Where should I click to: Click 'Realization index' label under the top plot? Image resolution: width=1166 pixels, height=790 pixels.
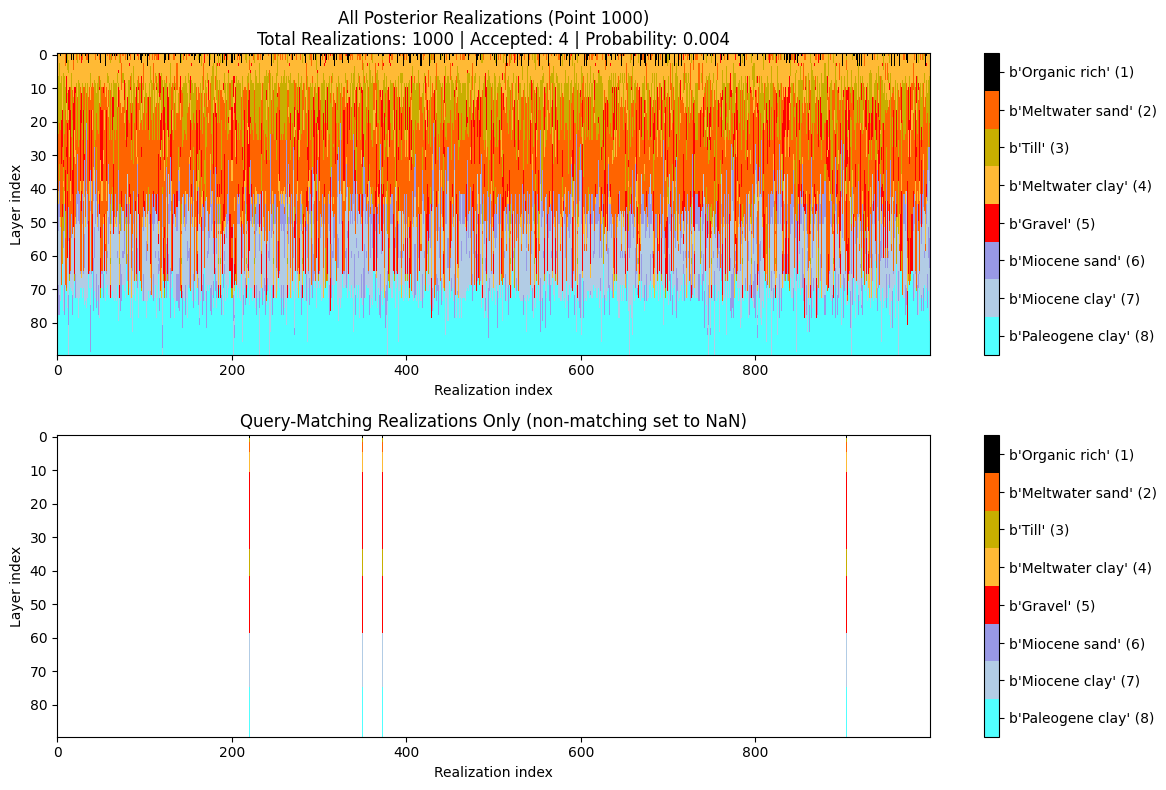[x=493, y=389]
